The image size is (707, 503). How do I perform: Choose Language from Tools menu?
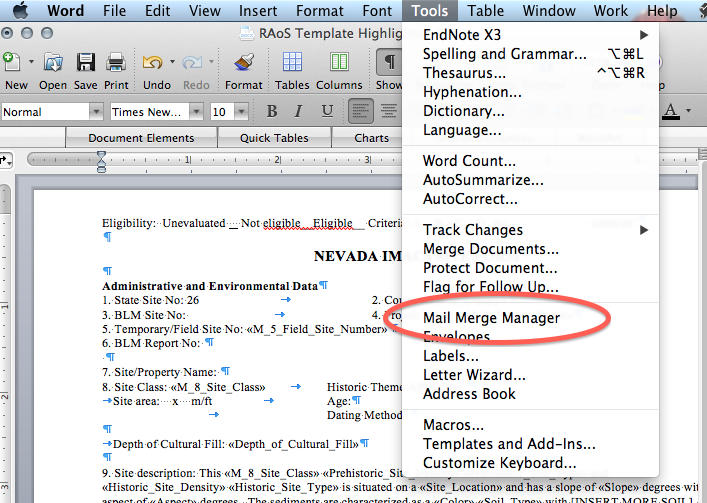[x=530, y=130]
